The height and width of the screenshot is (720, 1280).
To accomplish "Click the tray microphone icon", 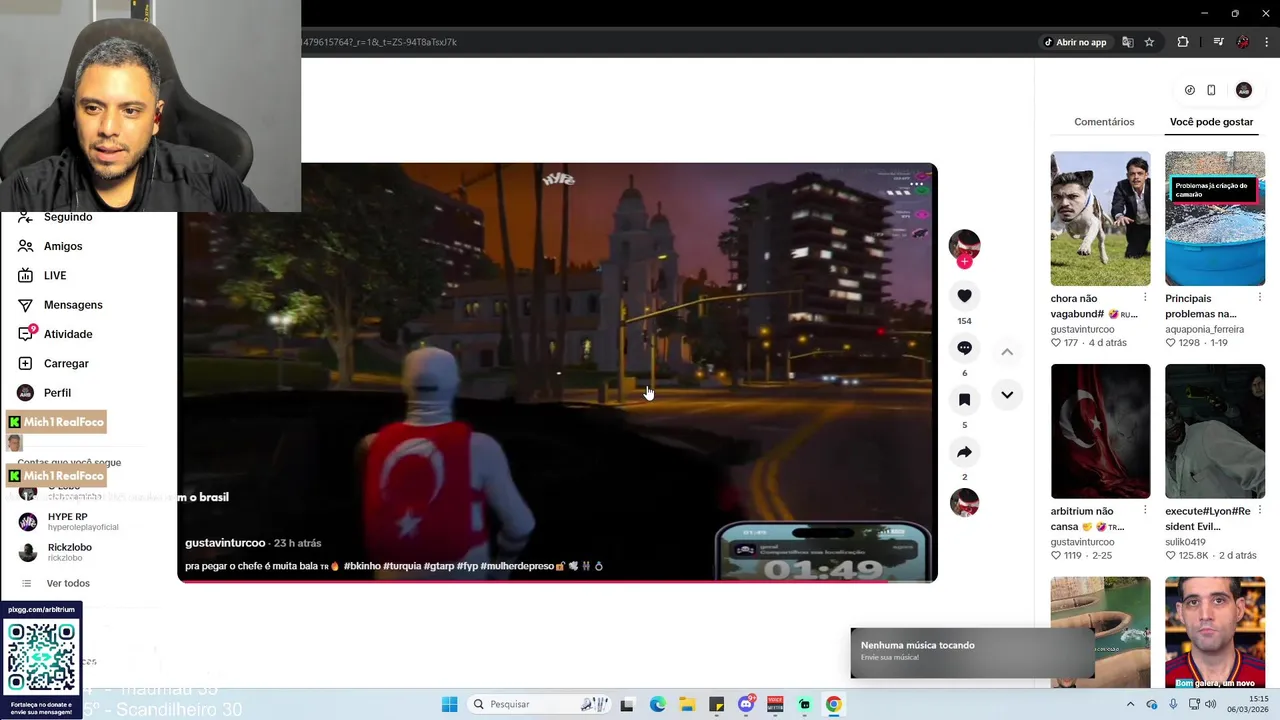I will (x=1173, y=704).
